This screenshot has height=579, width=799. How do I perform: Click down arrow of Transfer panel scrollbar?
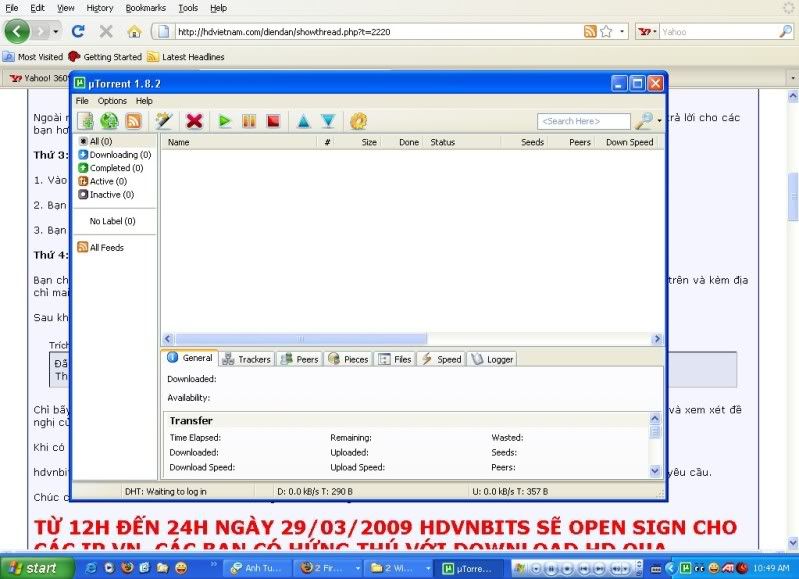pyautogui.click(x=655, y=471)
